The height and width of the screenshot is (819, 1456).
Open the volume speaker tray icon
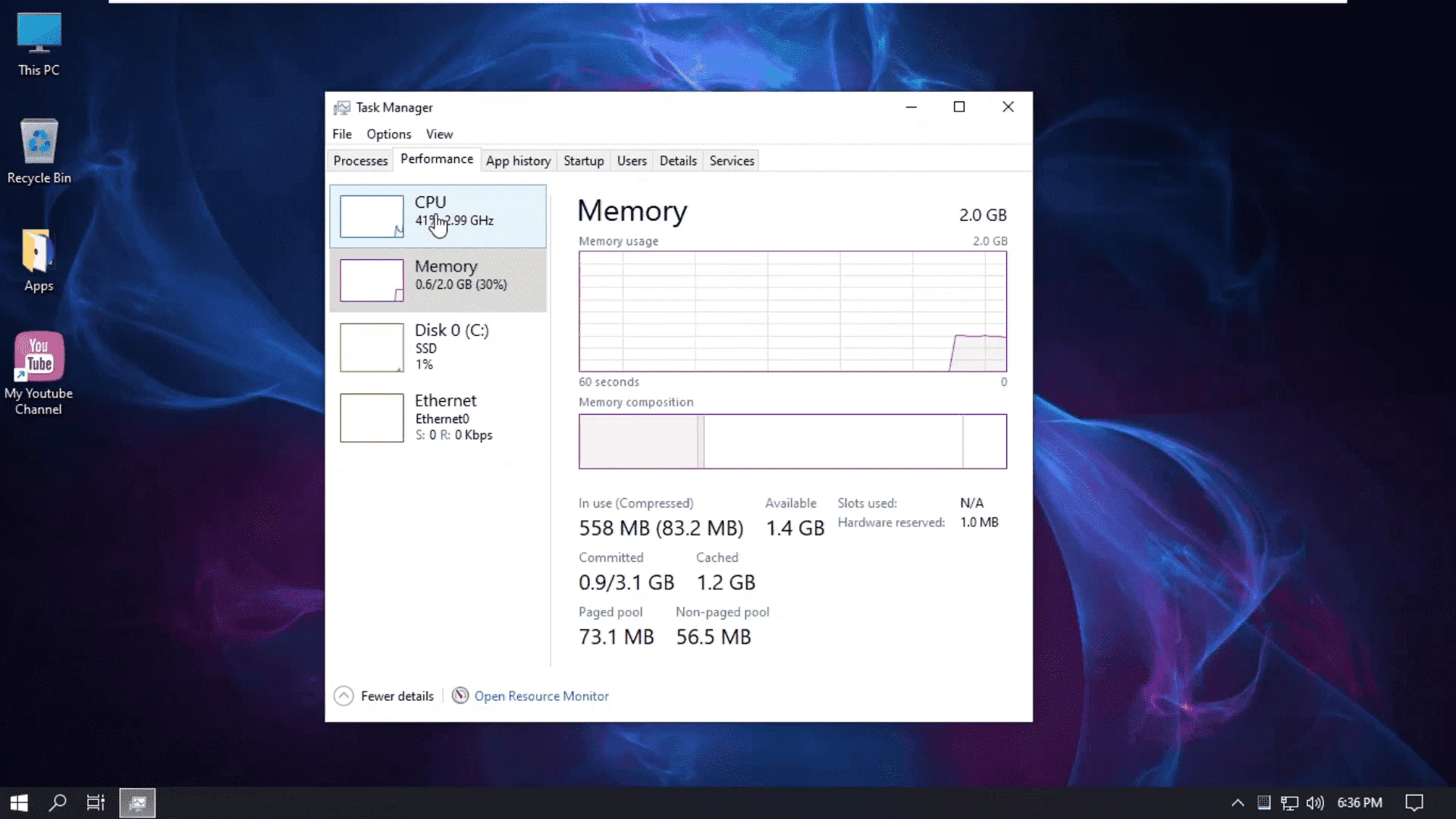click(x=1315, y=802)
